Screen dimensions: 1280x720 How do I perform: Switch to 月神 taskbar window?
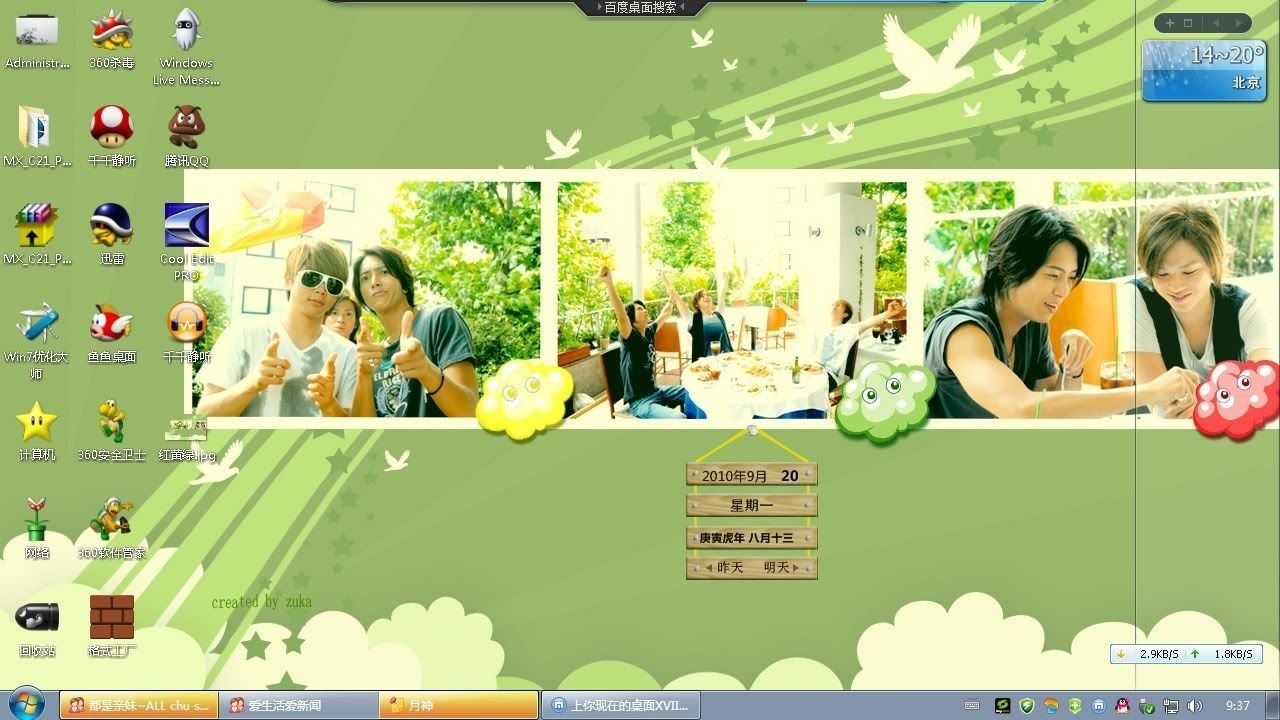[459, 705]
